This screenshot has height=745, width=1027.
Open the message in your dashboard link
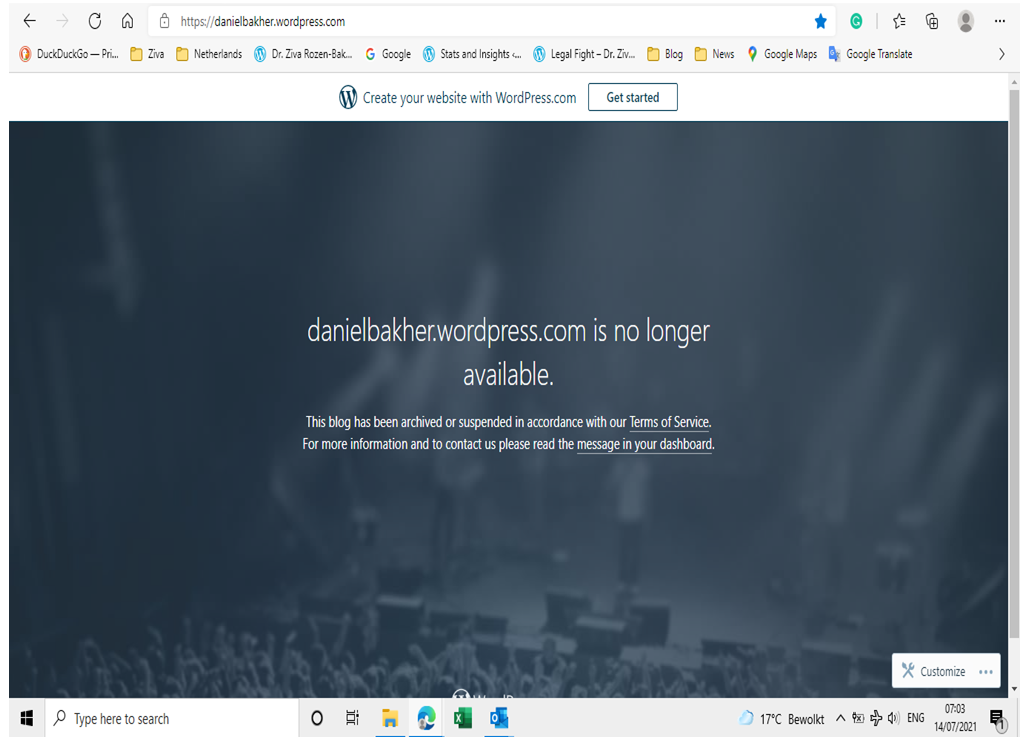tap(644, 444)
